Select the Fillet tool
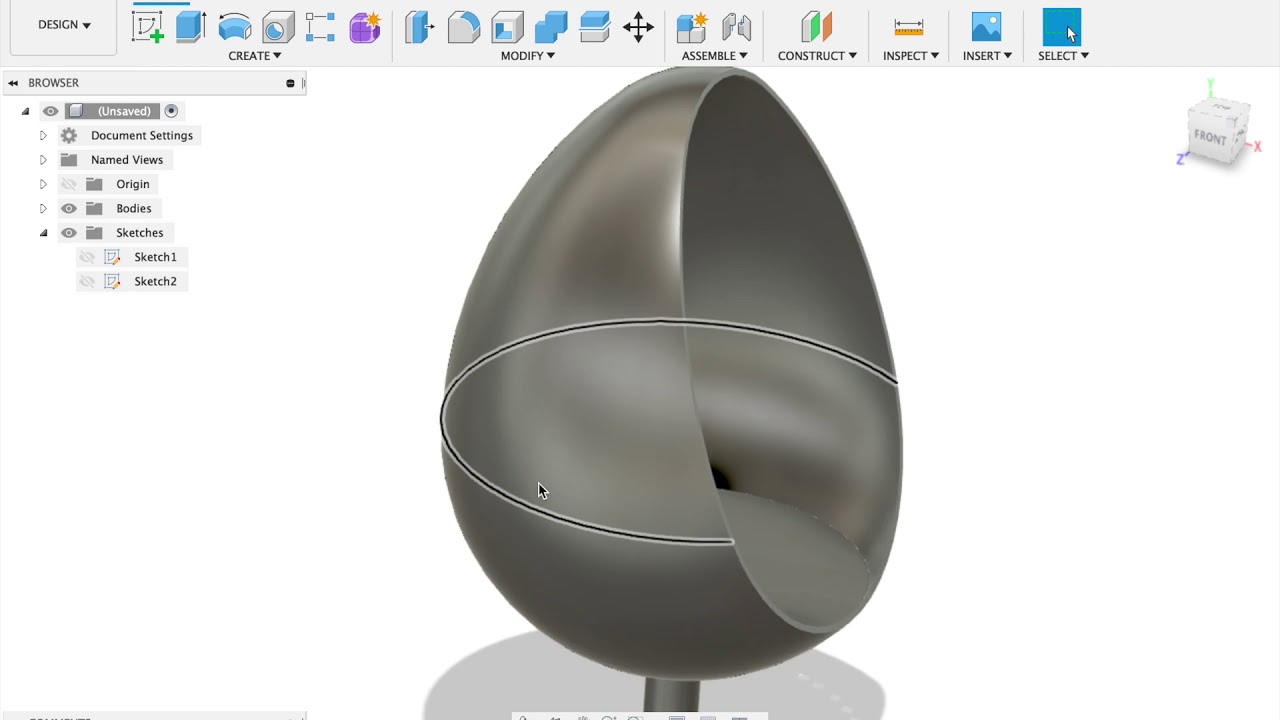Image resolution: width=1280 pixels, height=720 pixels. (x=463, y=27)
